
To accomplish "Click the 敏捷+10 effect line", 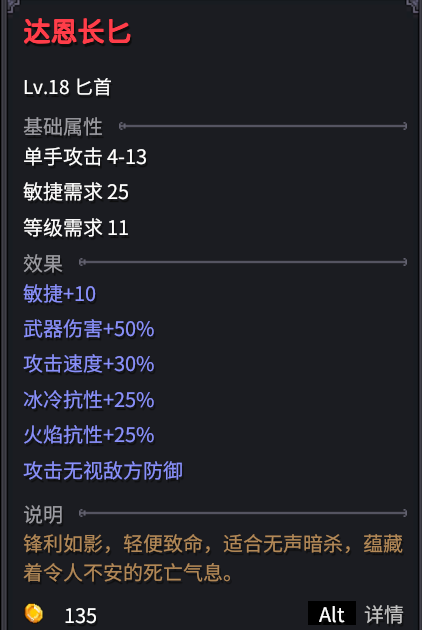I will tap(59, 293).
